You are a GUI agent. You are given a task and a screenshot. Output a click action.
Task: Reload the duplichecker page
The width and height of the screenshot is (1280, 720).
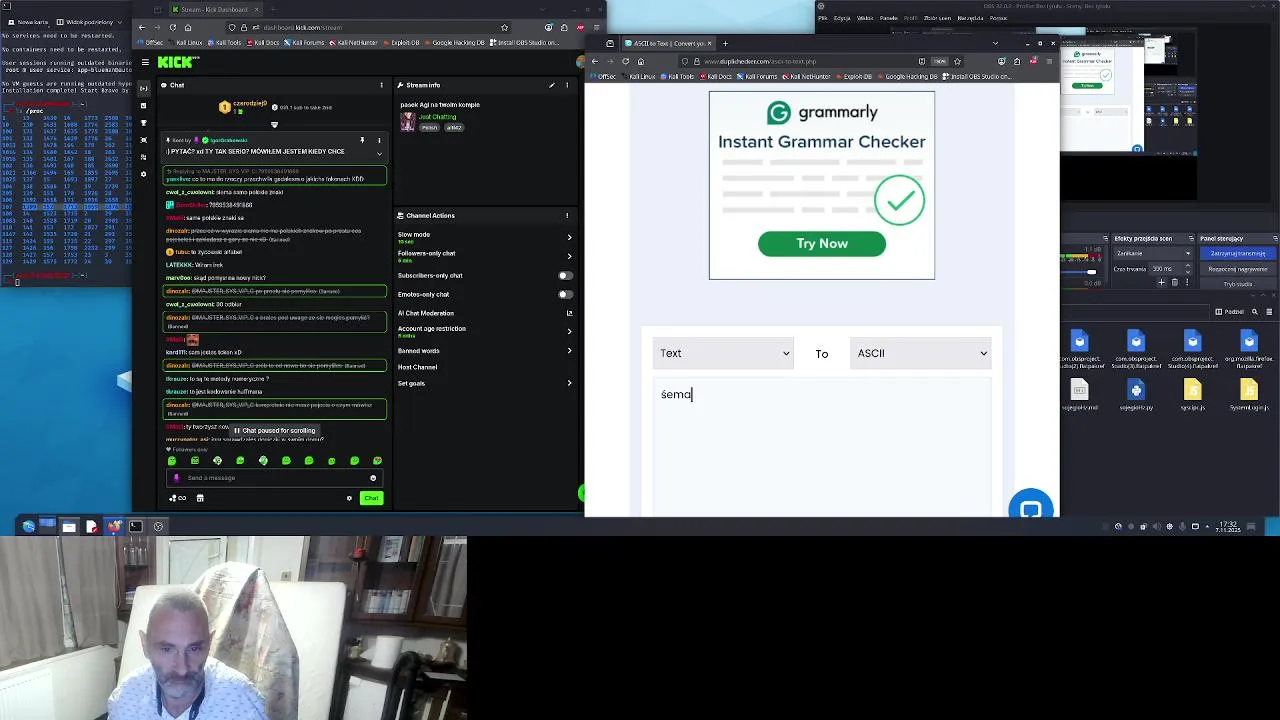click(x=625, y=61)
